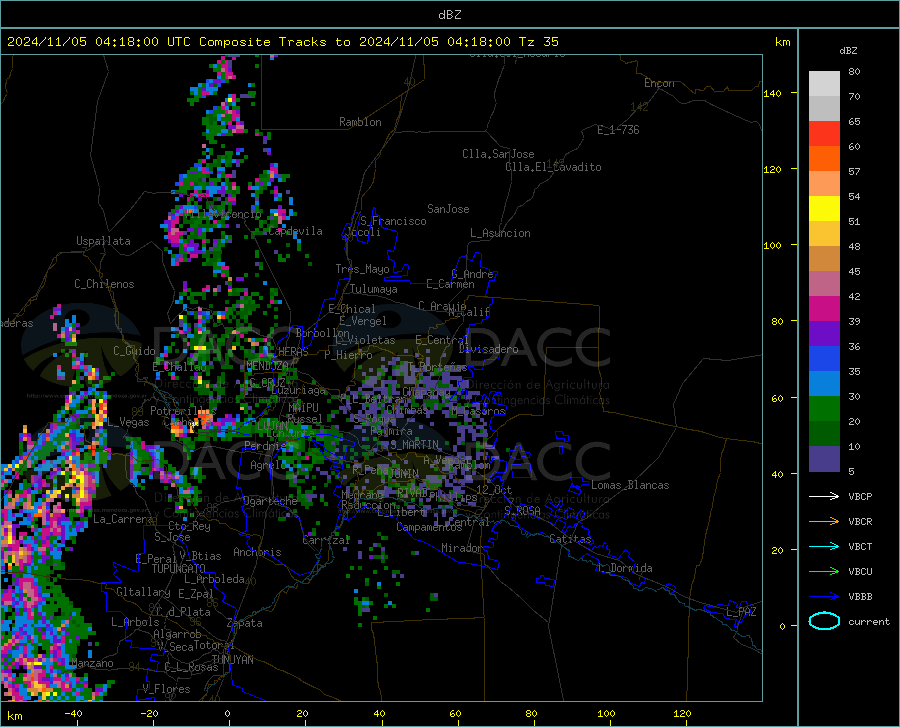
Task: Click the cyan VBCT arrow icon
Action: 824,546
